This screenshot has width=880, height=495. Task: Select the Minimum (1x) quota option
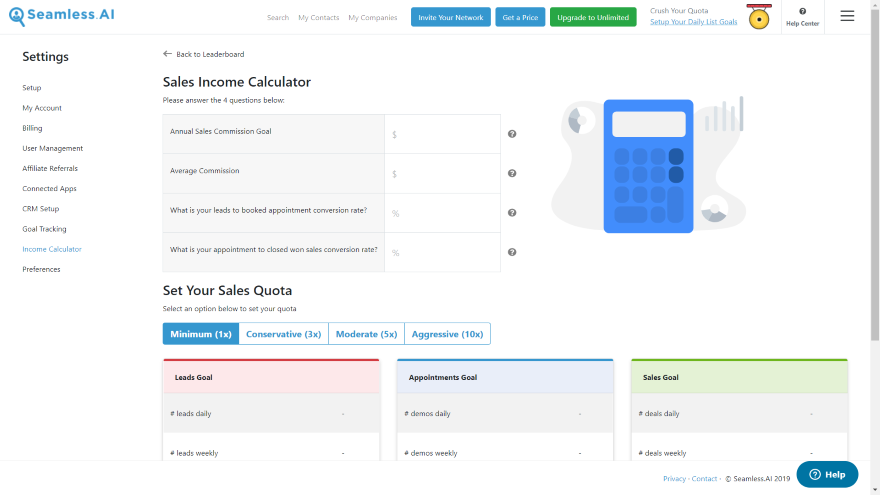201,334
